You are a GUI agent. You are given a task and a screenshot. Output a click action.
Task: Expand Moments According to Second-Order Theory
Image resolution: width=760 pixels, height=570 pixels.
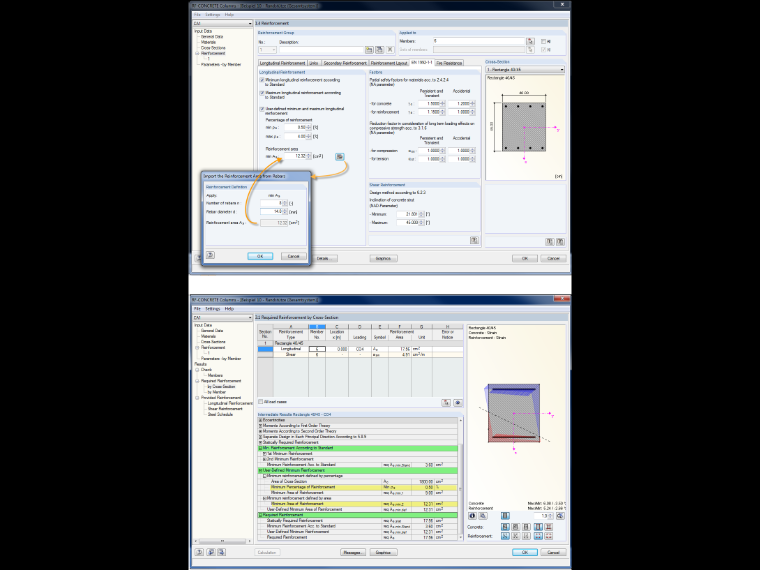click(x=260, y=431)
